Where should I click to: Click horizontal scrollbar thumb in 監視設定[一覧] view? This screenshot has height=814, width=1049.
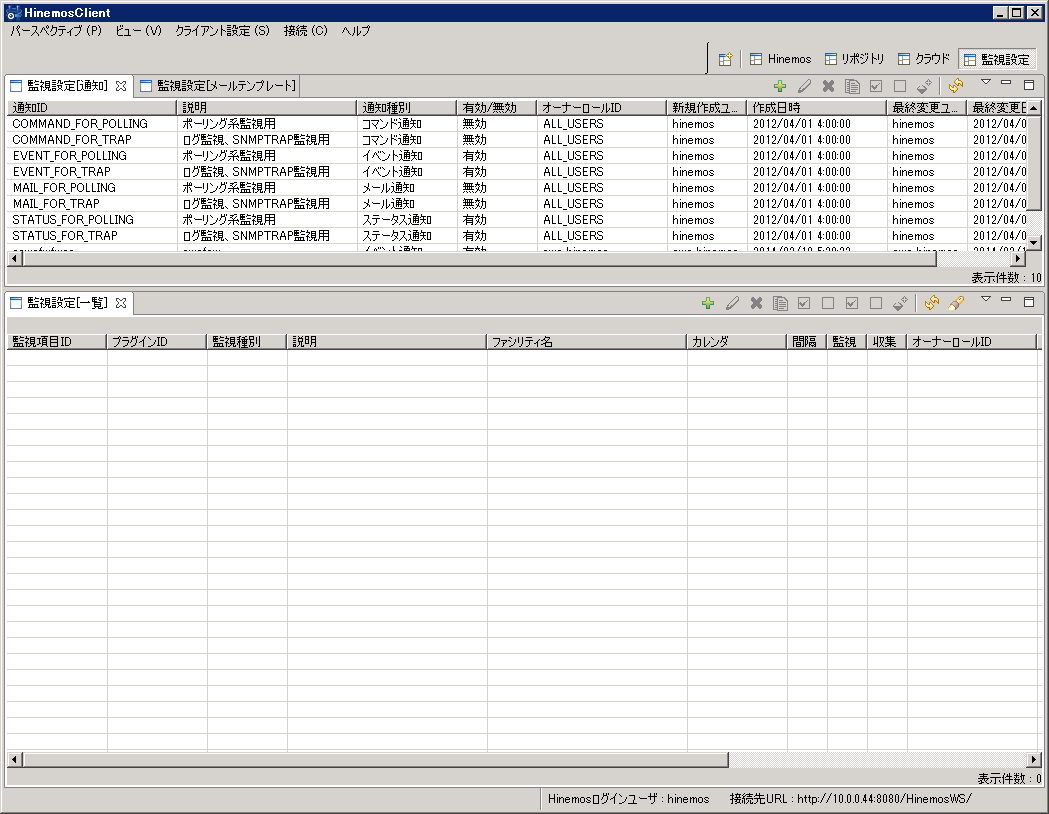pyautogui.click(x=375, y=760)
